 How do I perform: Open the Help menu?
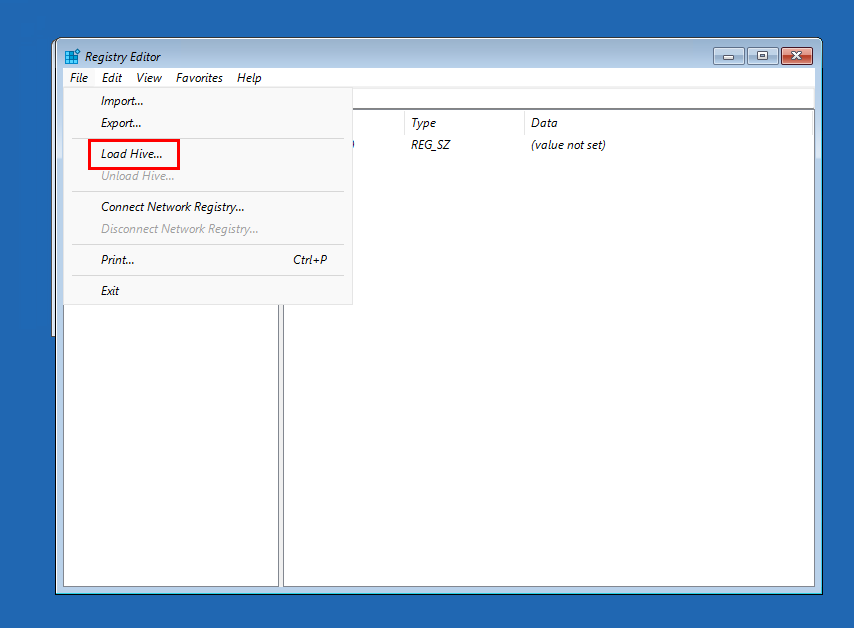(x=249, y=78)
